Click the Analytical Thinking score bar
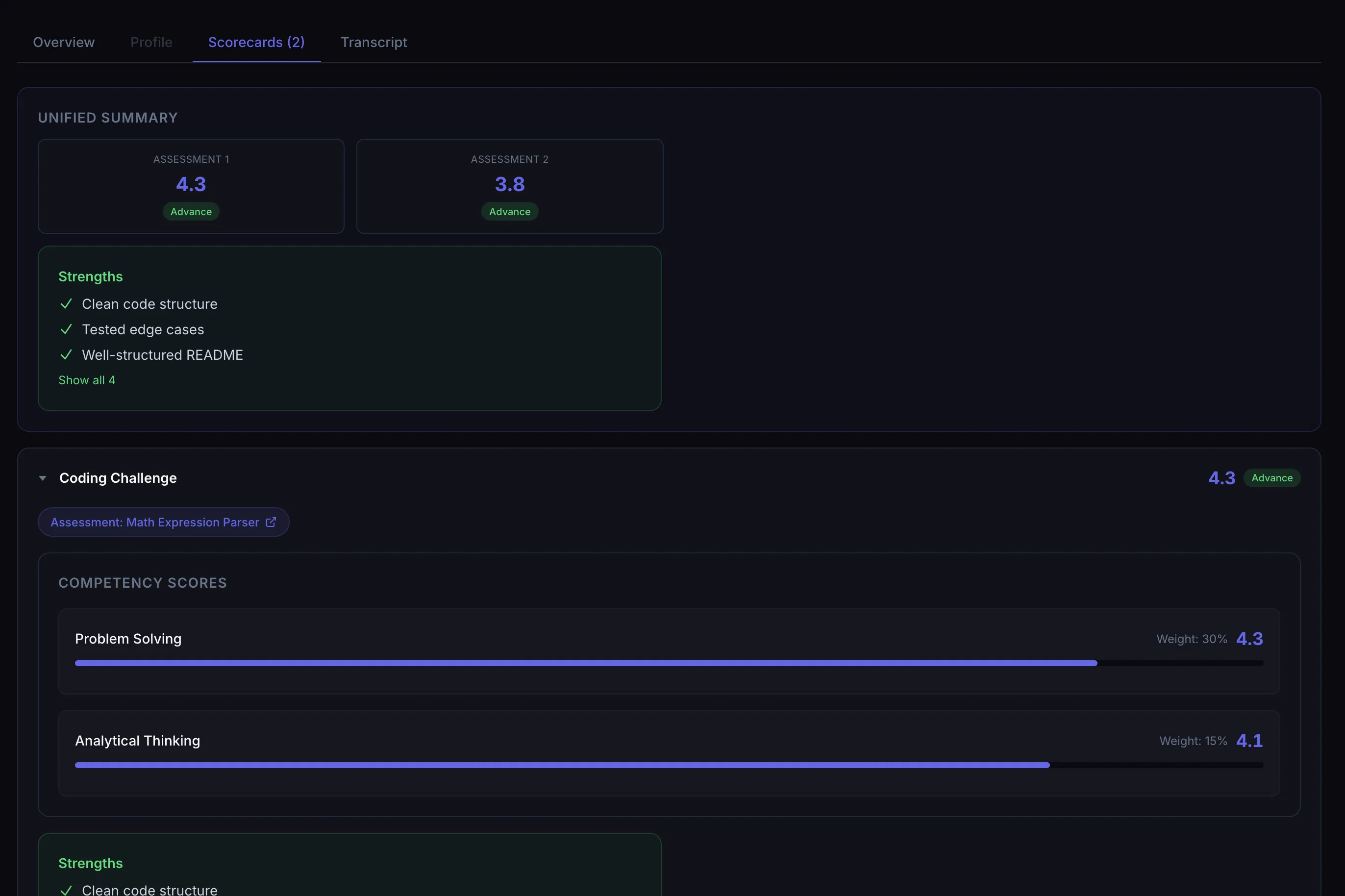 point(669,765)
